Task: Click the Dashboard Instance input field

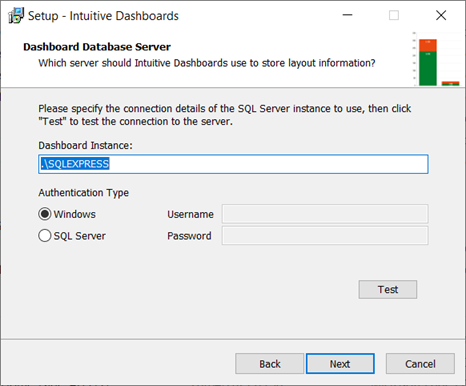Action: coord(233,164)
